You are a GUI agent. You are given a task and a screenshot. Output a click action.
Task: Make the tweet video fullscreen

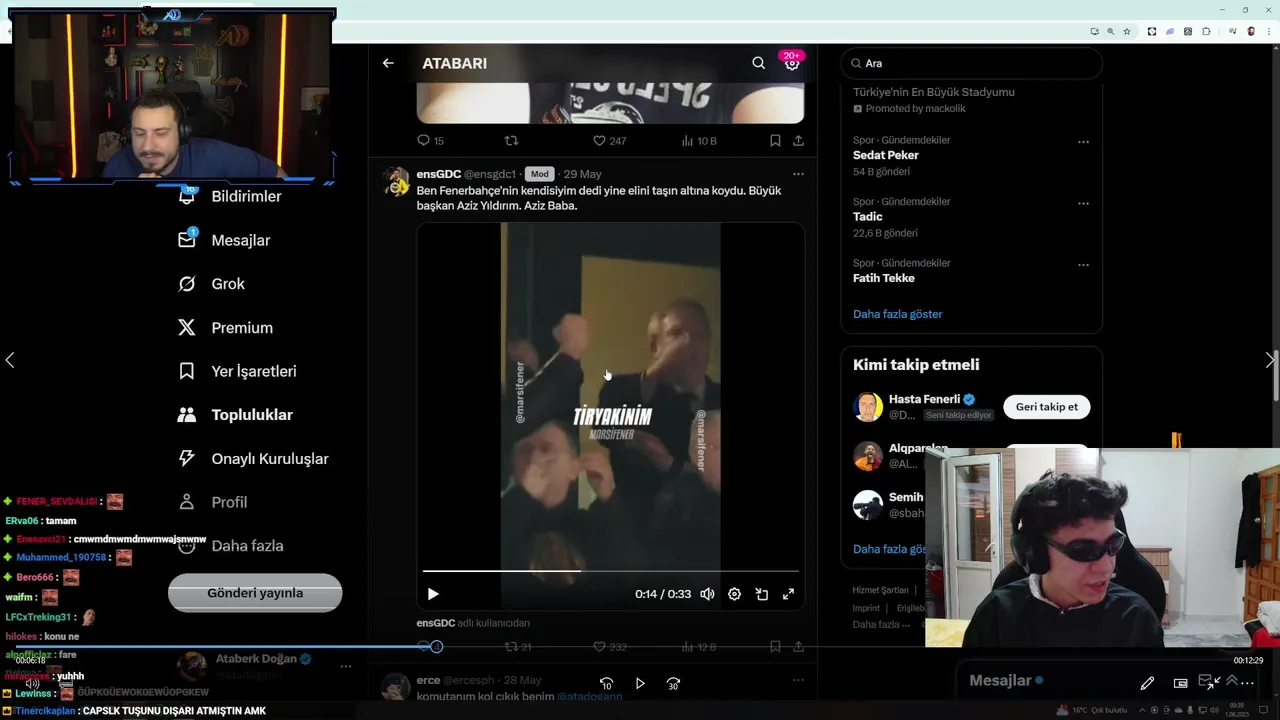point(788,594)
